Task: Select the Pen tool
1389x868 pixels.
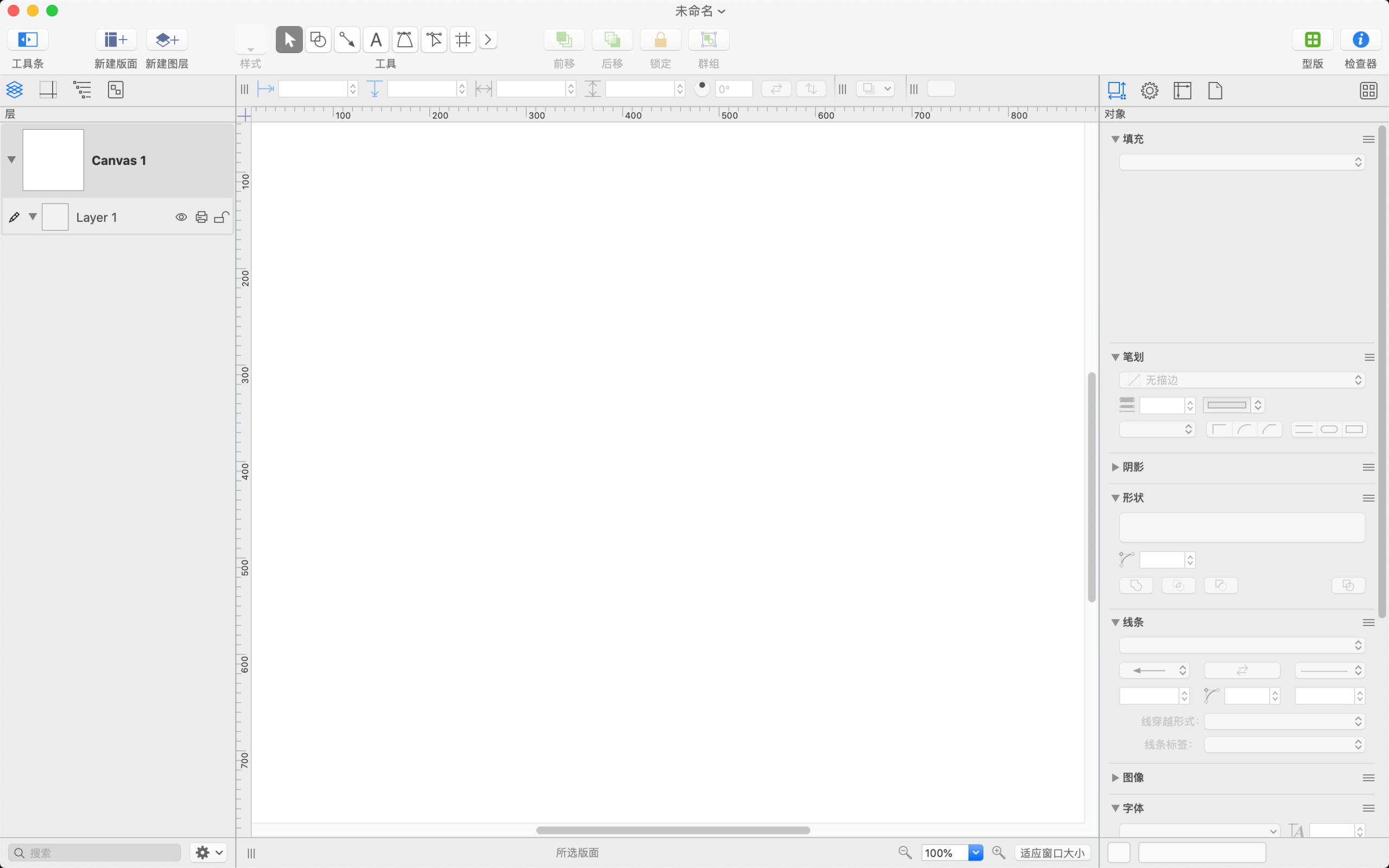Action: click(405, 40)
